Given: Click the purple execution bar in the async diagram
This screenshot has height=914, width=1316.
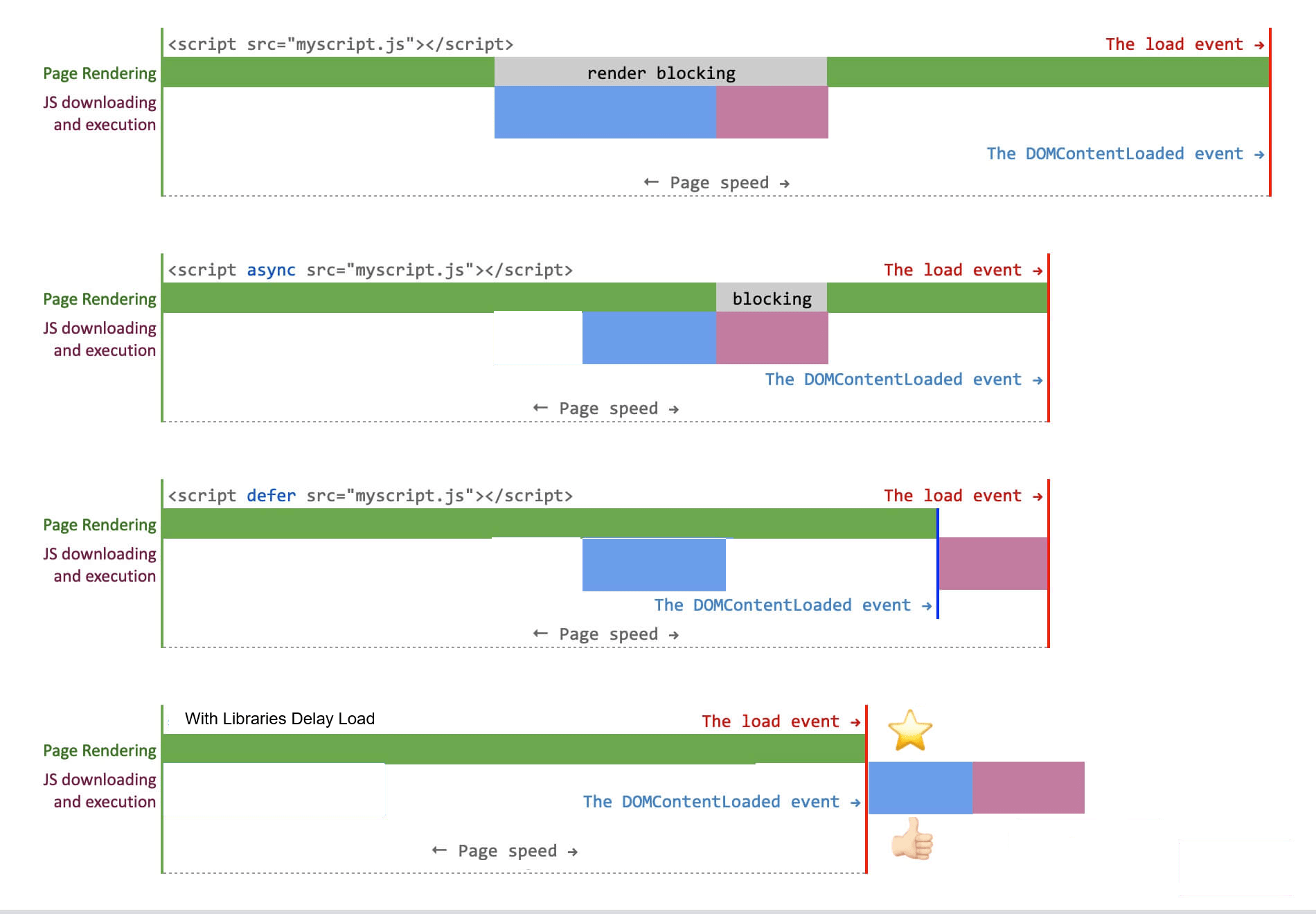Looking at the screenshot, I should (771, 338).
